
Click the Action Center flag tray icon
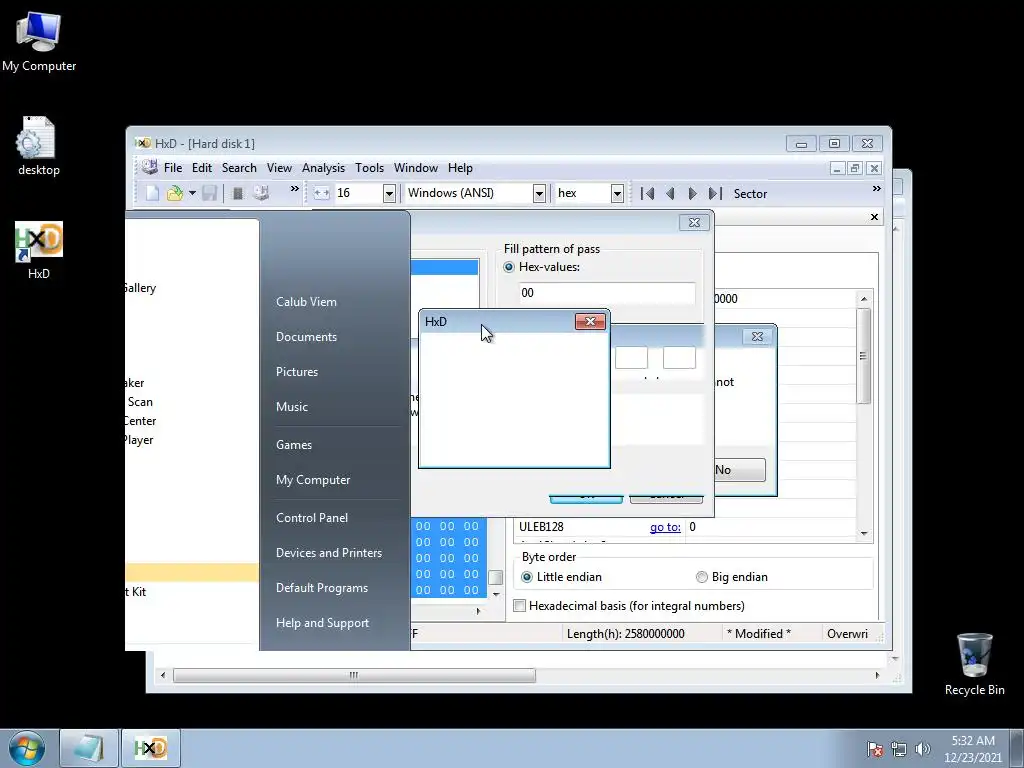coord(875,749)
